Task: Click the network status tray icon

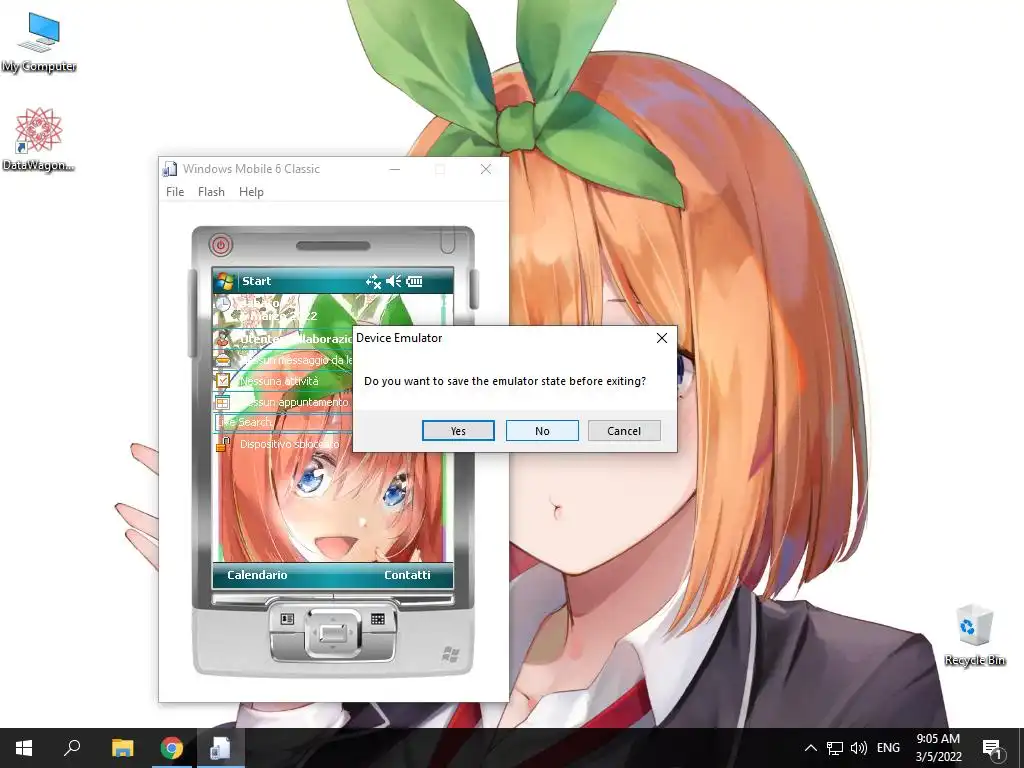Action: click(x=835, y=748)
